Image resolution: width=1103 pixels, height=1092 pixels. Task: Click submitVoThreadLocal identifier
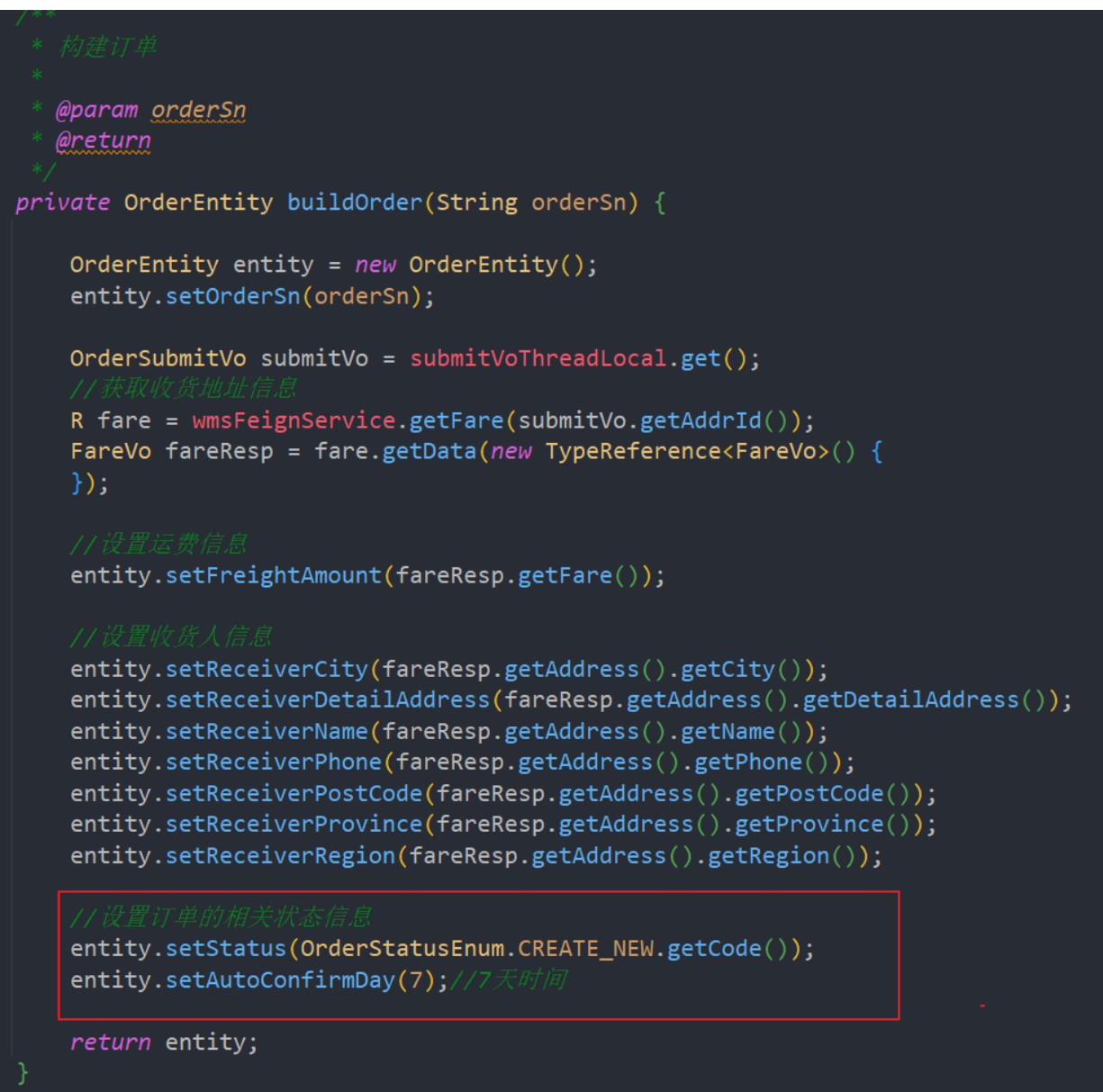538,358
